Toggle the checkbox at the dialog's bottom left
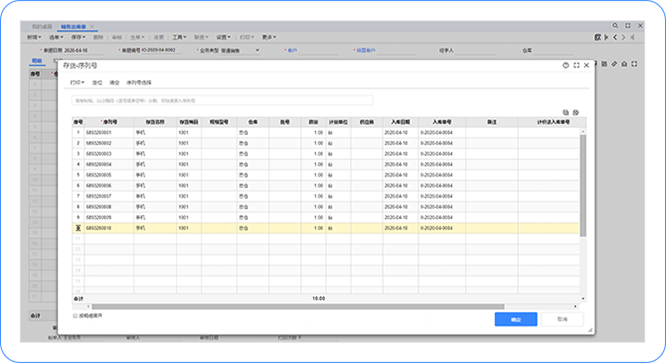Viewport: 666px width, 363px height. pyautogui.click(x=76, y=316)
